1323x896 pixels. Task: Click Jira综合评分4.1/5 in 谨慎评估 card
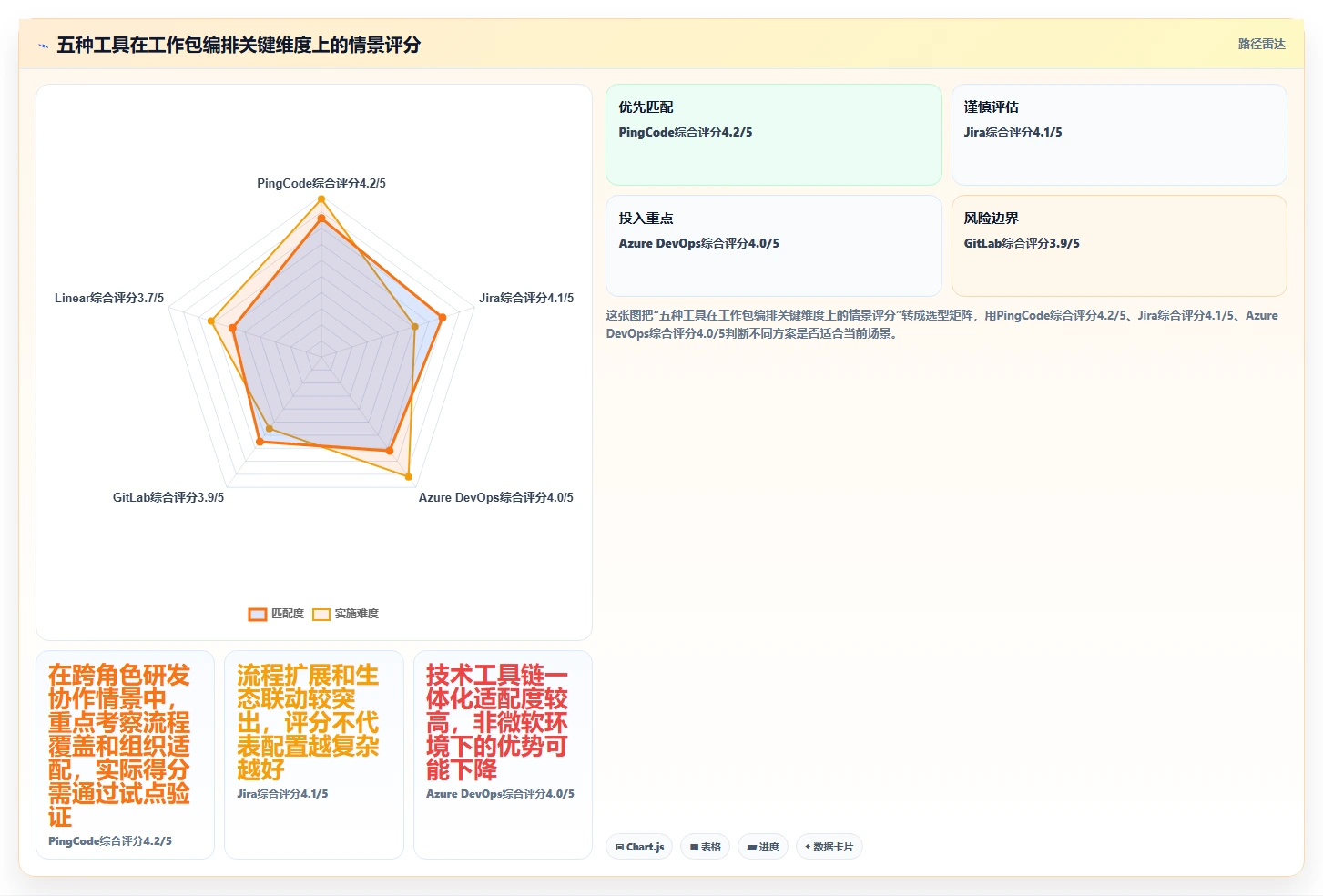click(1013, 132)
